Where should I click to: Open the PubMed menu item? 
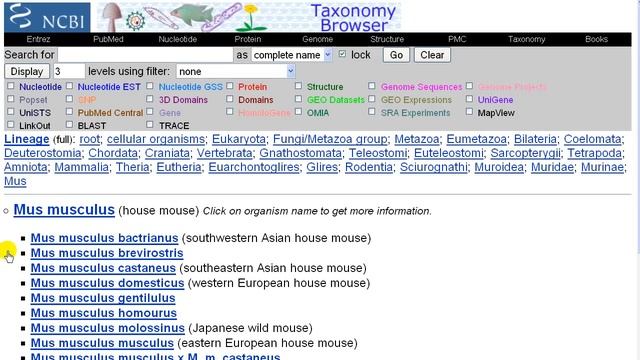(x=108, y=39)
